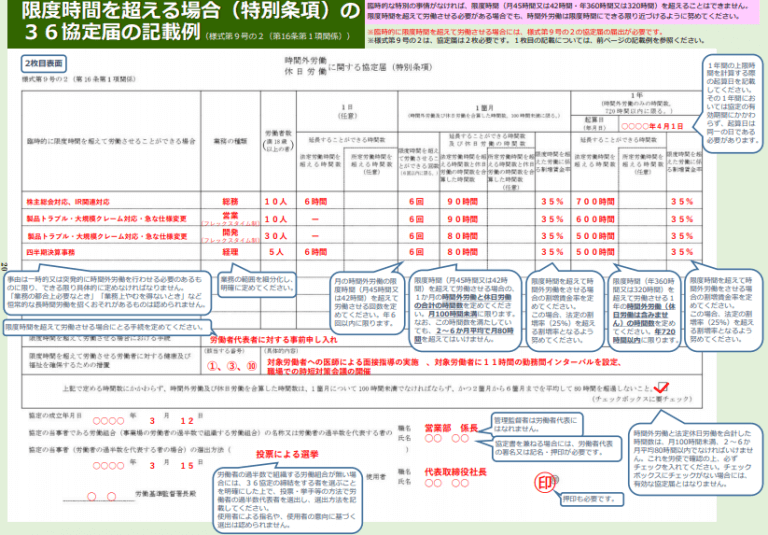Click the 代表取締役社長 employer title
The width and height of the screenshot is (768, 535).
456,472
